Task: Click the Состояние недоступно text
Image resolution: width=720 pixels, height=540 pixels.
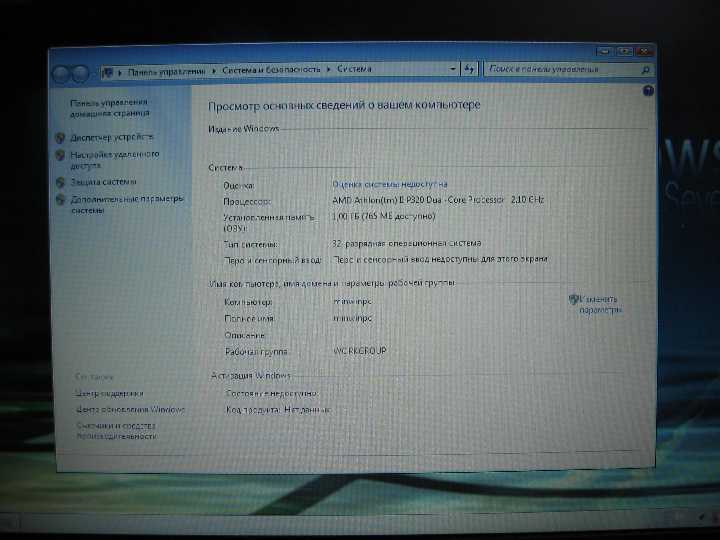Action: [272, 394]
